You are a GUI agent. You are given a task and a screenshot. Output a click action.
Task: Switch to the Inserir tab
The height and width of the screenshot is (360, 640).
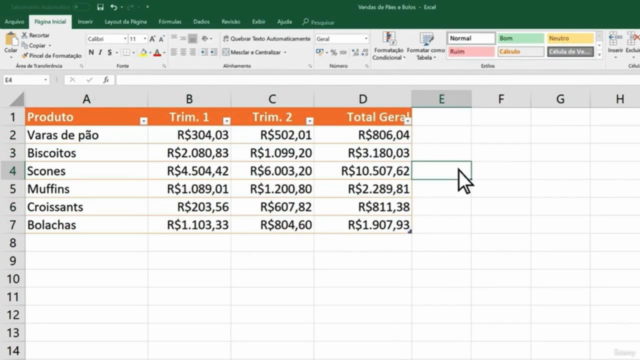85,22
